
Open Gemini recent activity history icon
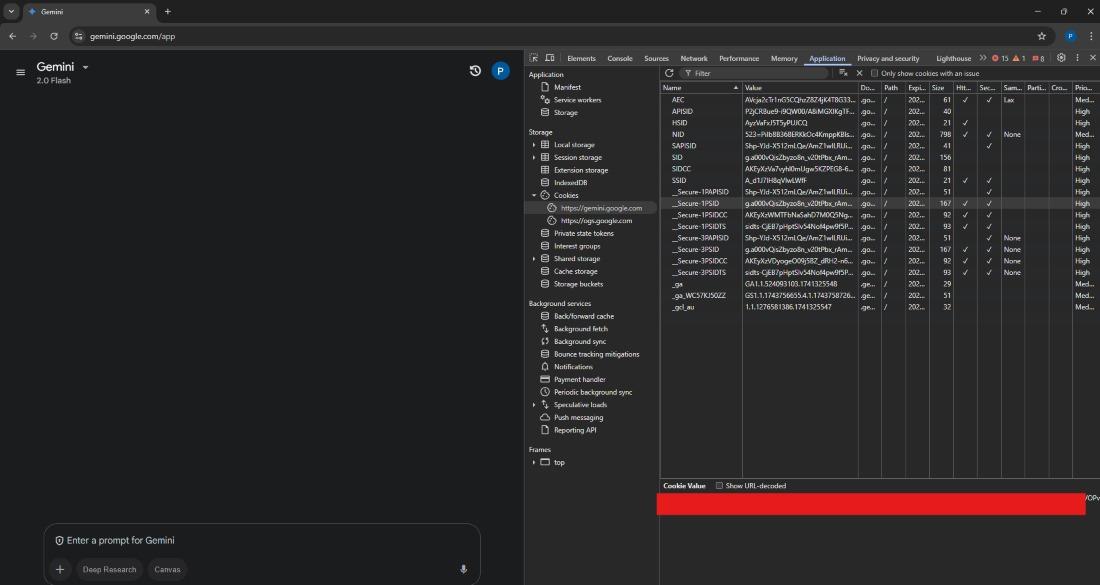click(x=475, y=71)
